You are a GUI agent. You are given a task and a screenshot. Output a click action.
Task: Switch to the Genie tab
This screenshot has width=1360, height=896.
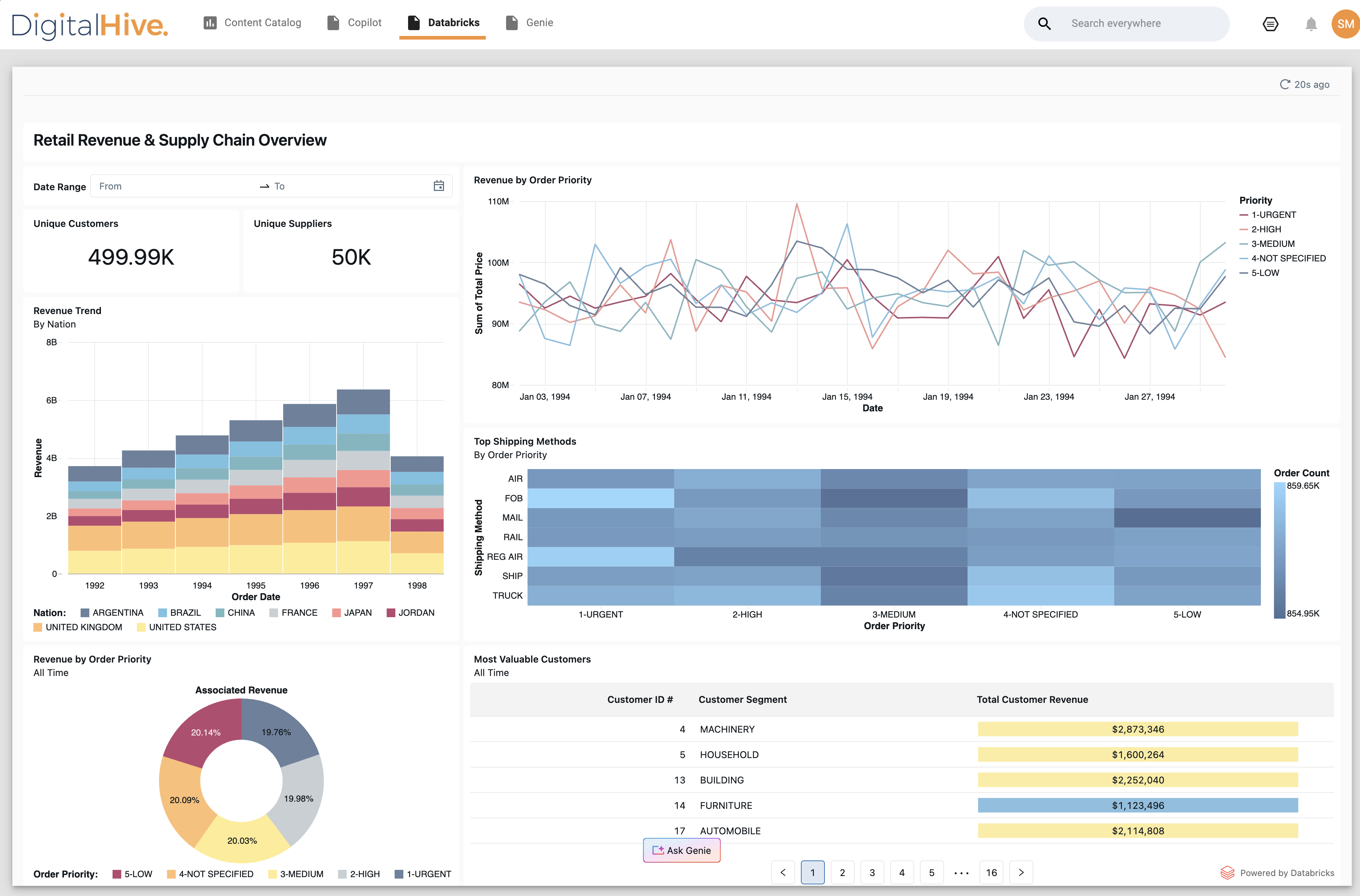point(530,23)
